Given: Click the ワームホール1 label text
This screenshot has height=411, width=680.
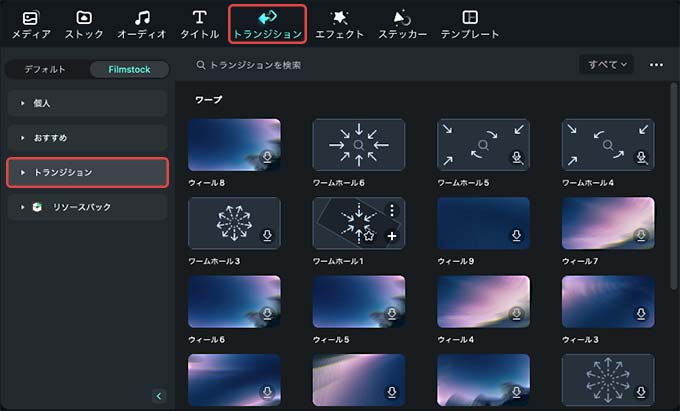Looking at the screenshot, I should point(338,261).
